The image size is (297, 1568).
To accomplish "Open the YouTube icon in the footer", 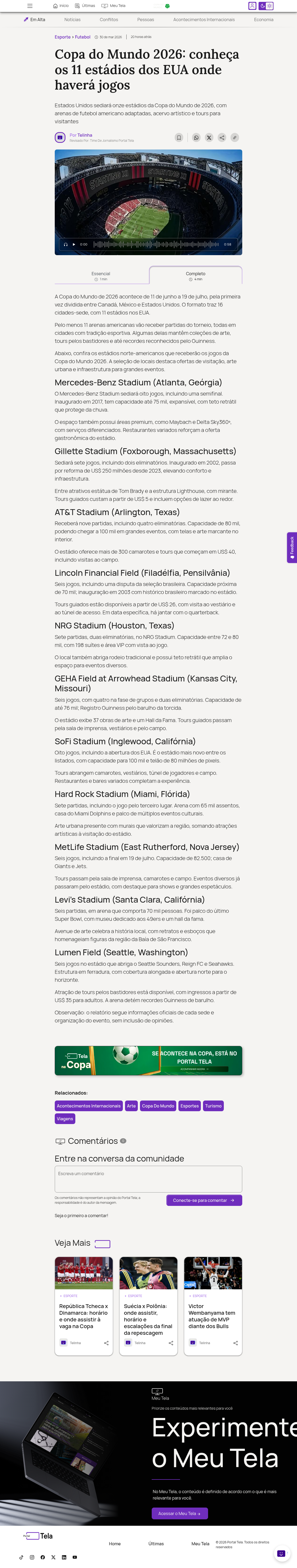I will [x=75, y=1557].
